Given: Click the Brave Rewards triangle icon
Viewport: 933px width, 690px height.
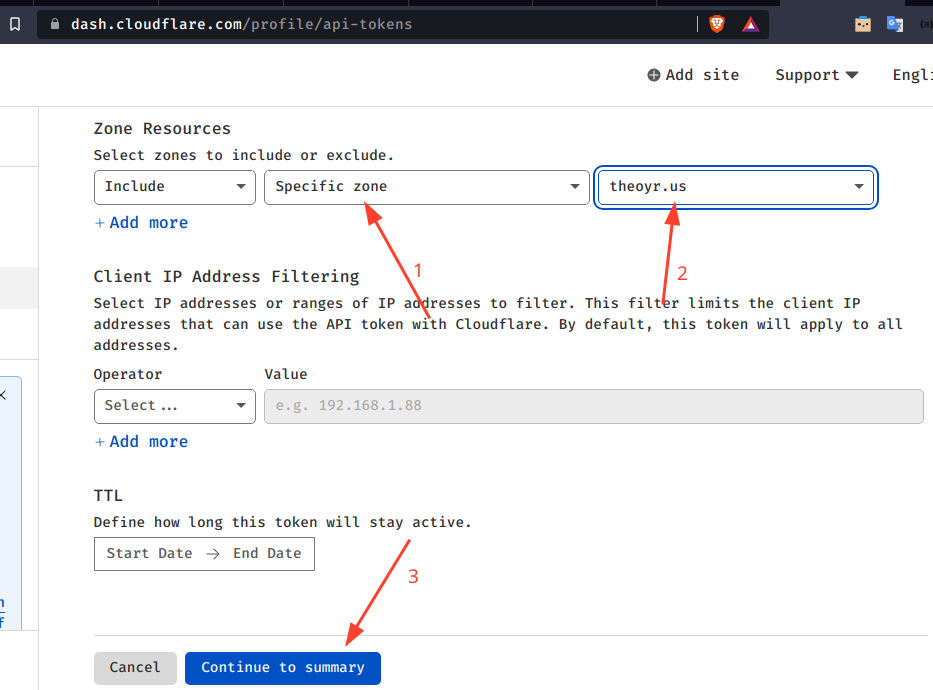Looking at the screenshot, I should pos(750,25).
